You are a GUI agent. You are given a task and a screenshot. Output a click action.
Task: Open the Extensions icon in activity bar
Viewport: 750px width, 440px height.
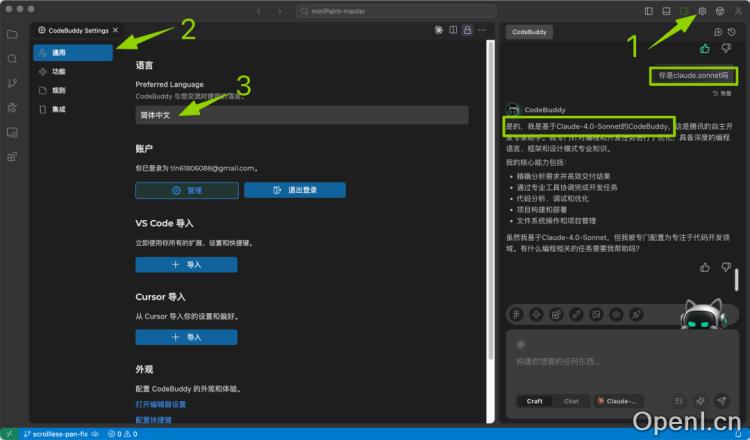point(12,157)
